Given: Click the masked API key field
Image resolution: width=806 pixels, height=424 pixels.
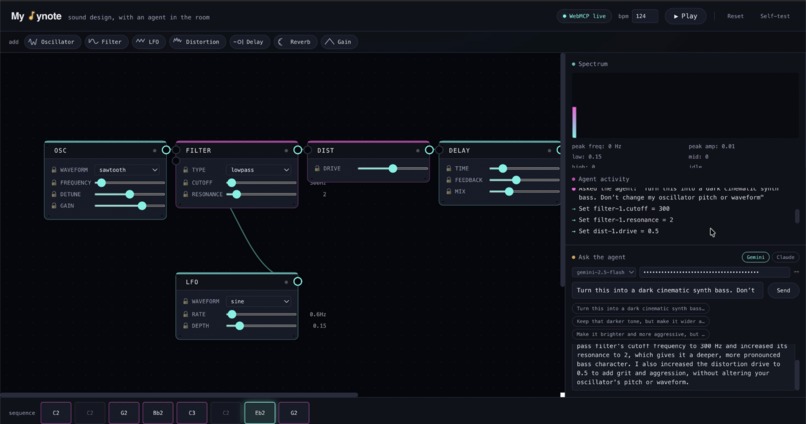Looking at the screenshot, I should [714, 272].
